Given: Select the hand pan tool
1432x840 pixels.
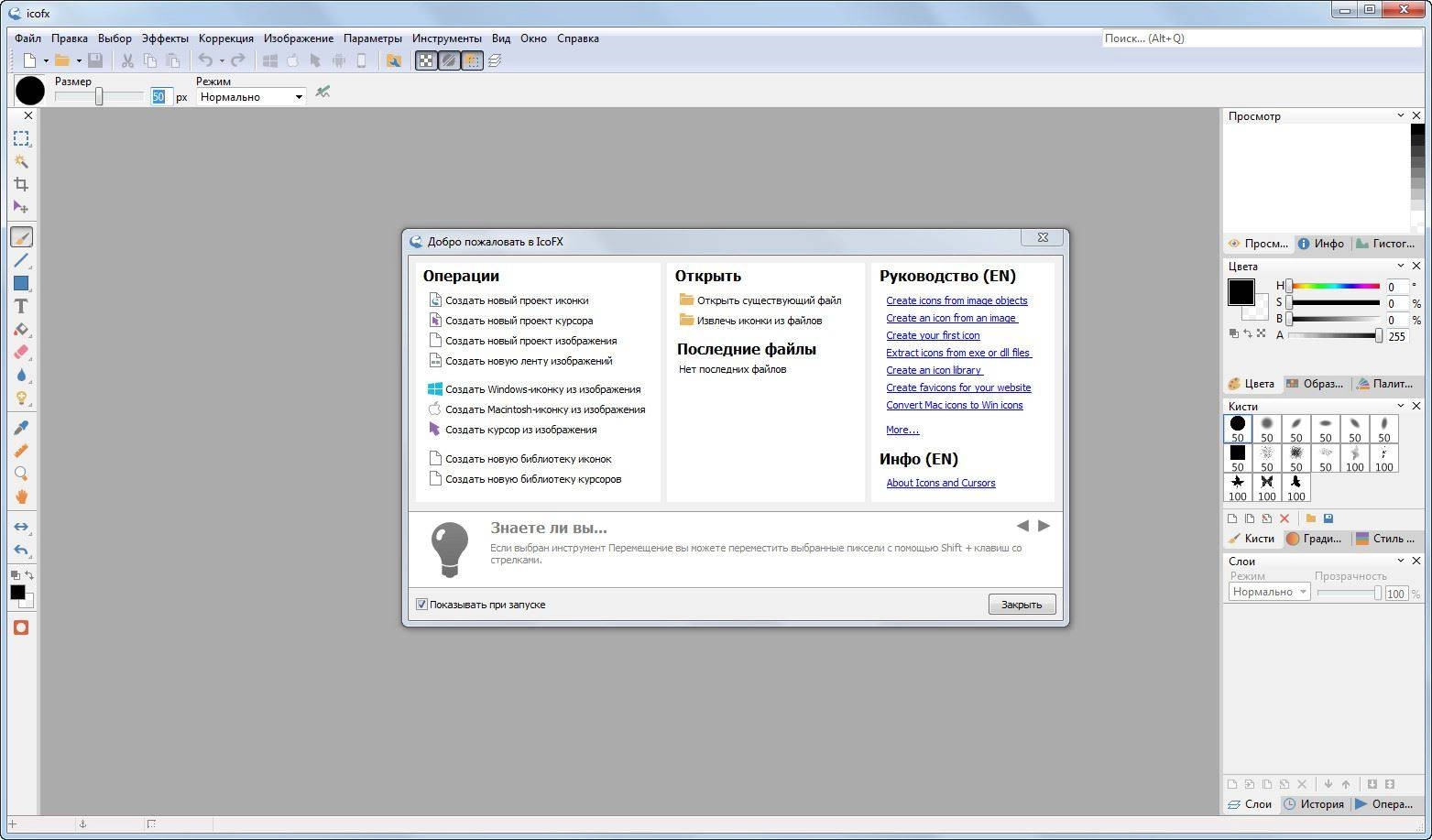Looking at the screenshot, I should [x=21, y=496].
